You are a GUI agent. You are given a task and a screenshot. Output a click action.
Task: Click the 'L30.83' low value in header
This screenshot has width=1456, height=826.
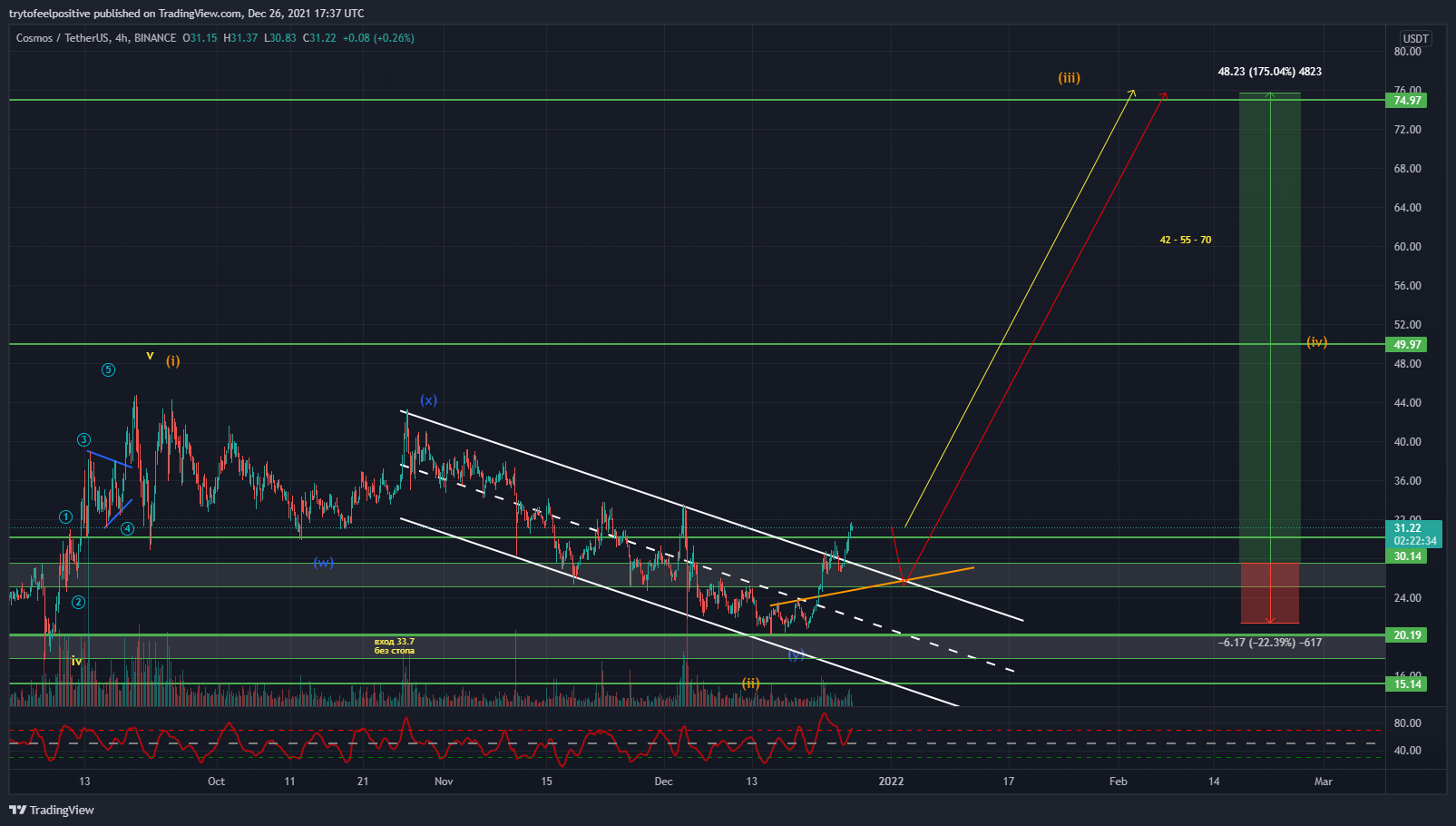click(280, 38)
